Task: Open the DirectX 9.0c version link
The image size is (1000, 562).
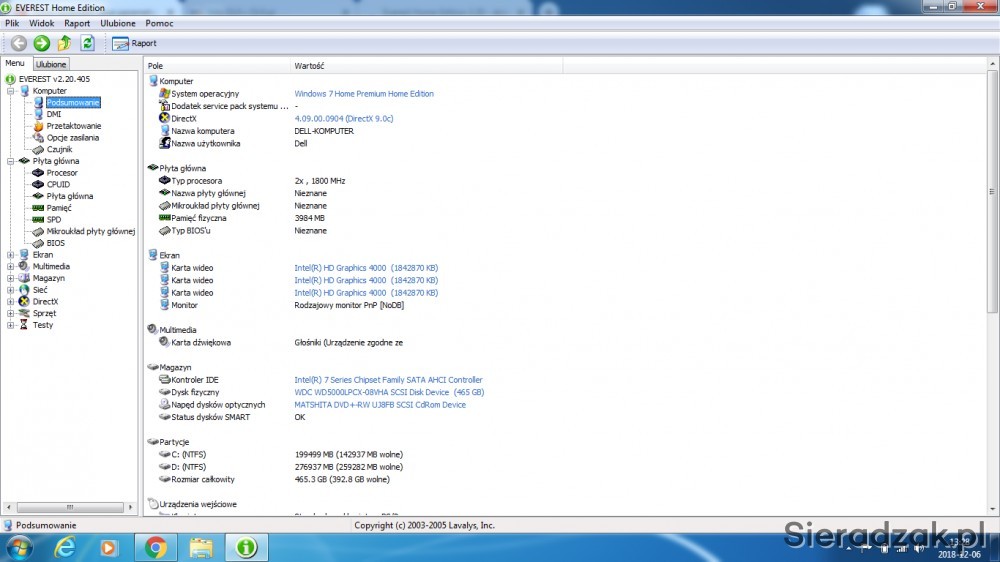Action: (344, 119)
